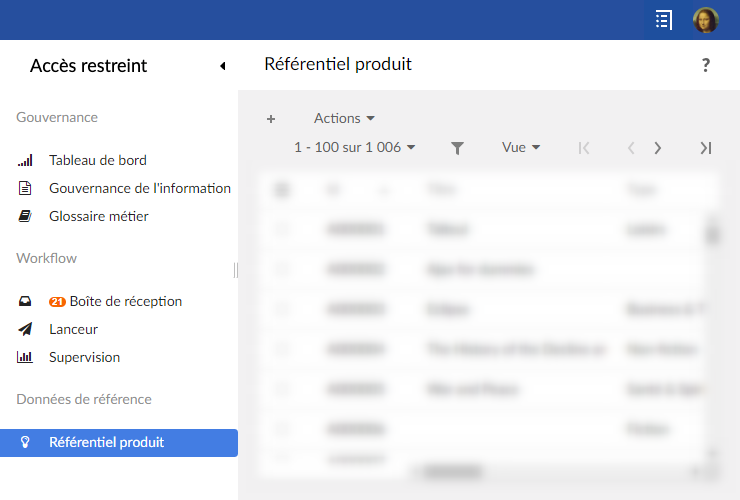Go to the last page of results

pos(706,148)
